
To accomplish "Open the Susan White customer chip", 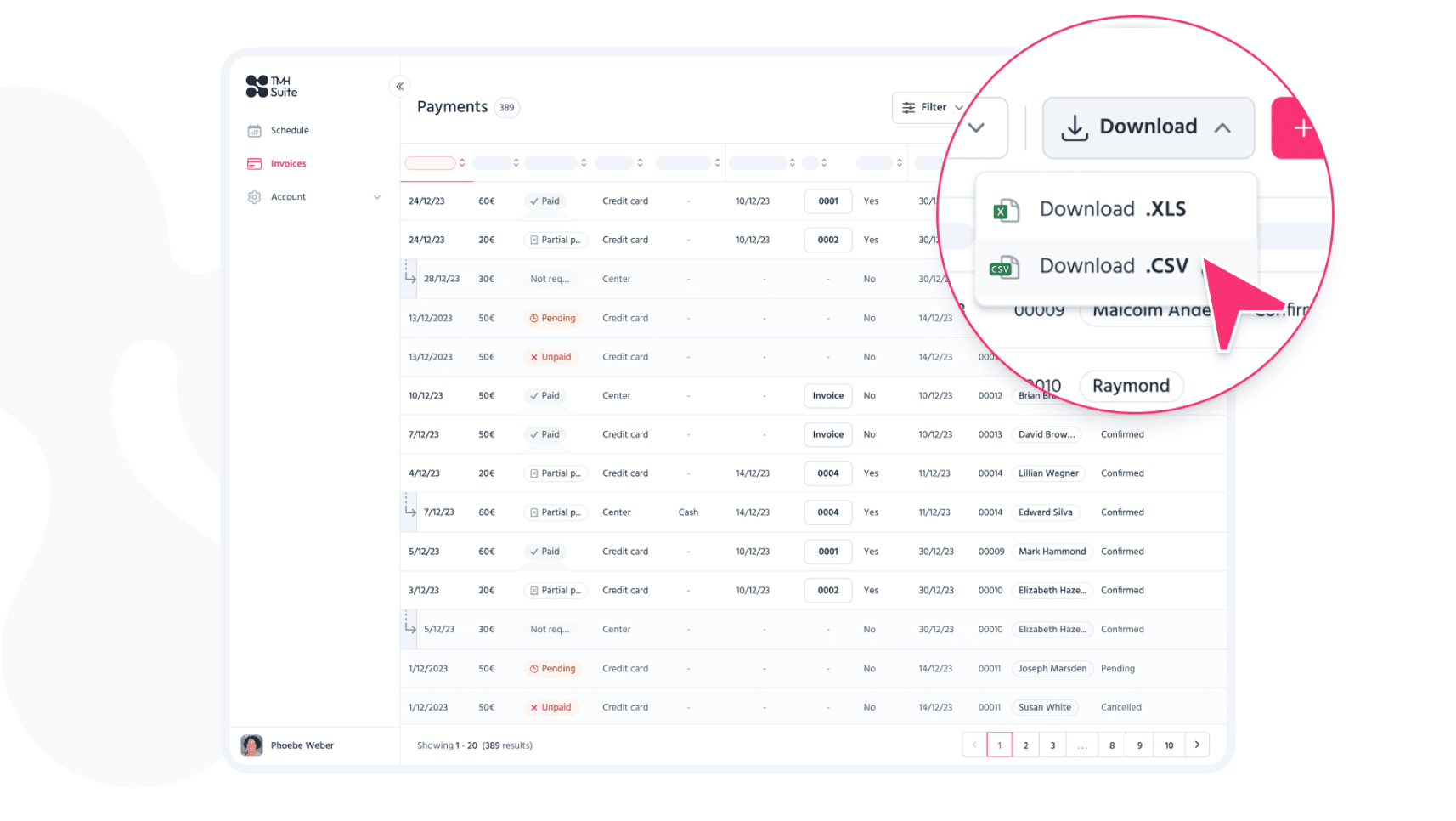I will coord(1045,708).
